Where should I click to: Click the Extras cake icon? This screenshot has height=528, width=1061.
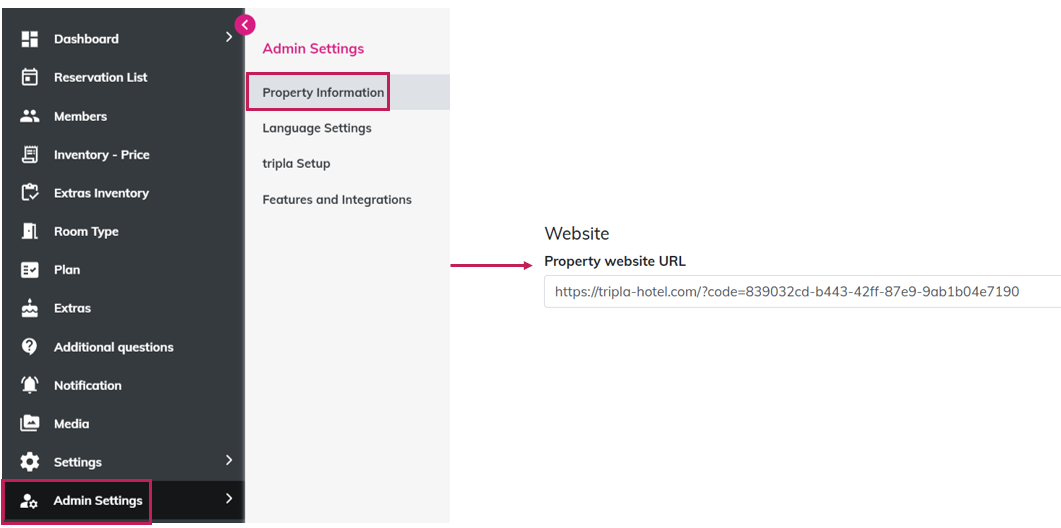coord(30,308)
